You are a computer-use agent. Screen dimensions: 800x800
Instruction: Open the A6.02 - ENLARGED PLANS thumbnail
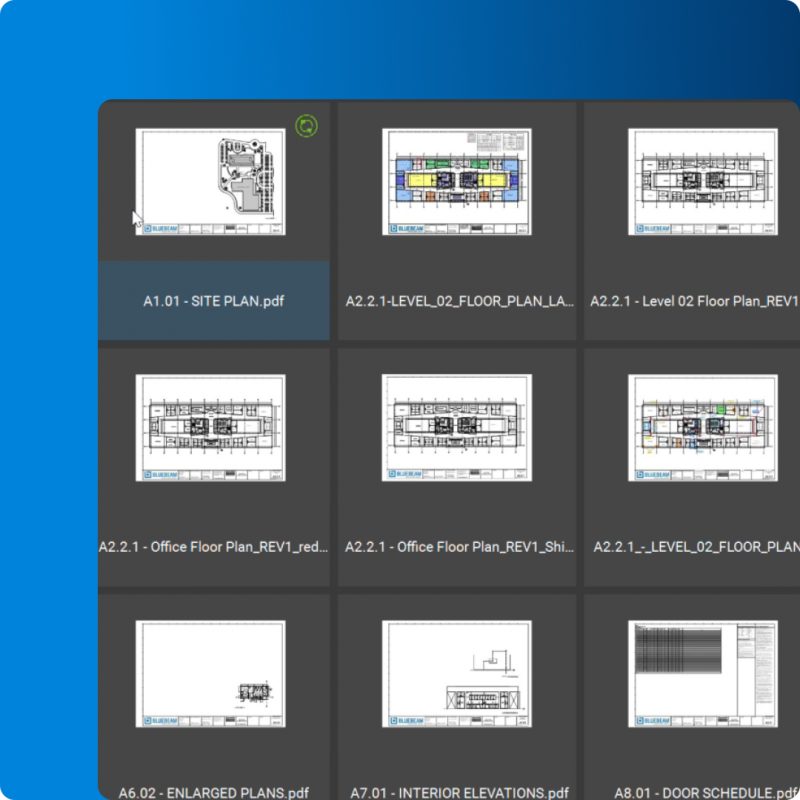coord(210,673)
